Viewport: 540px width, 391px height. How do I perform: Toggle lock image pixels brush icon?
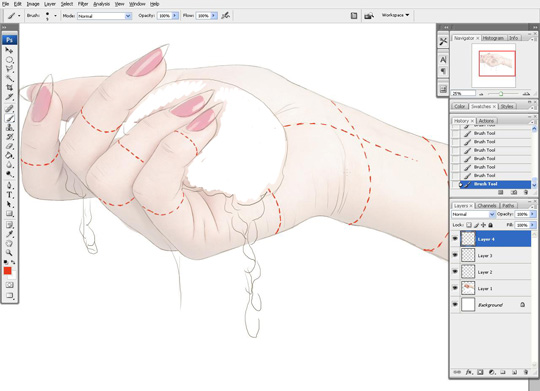[x=477, y=225]
